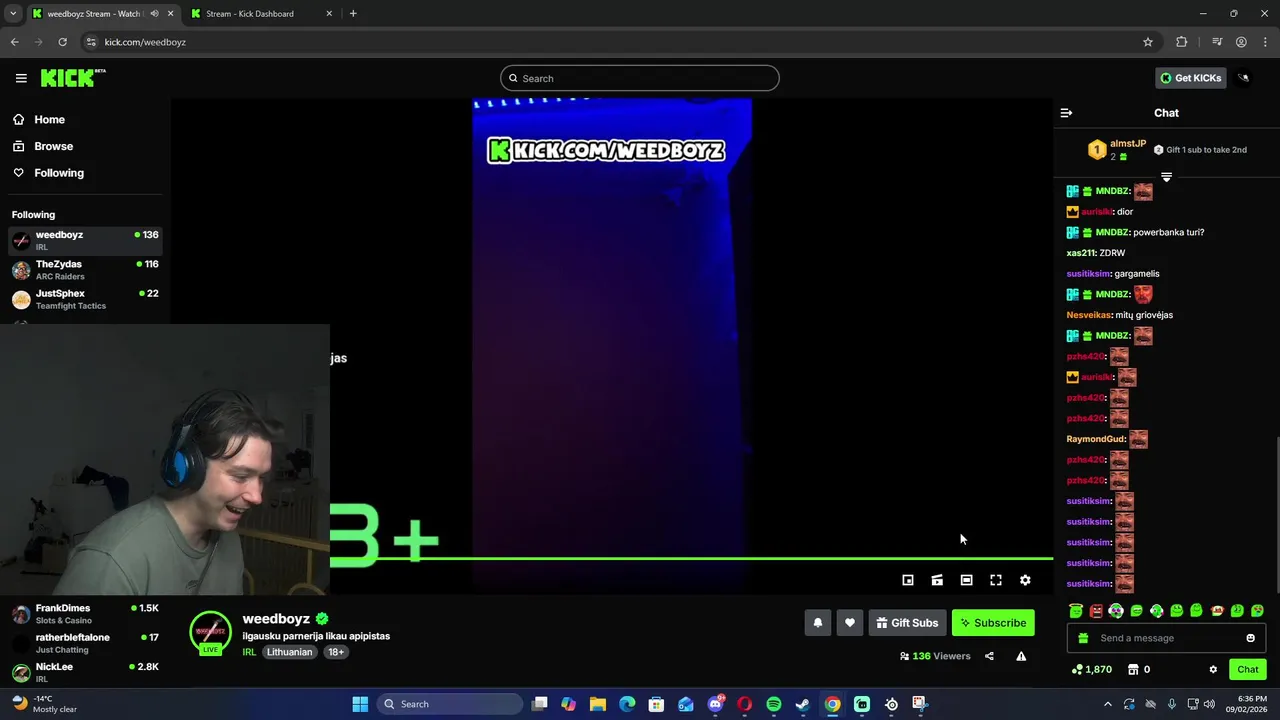Viewport: 1280px width, 720px height.
Task: Open NickLee recommended channel
Action: tap(85, 672)
